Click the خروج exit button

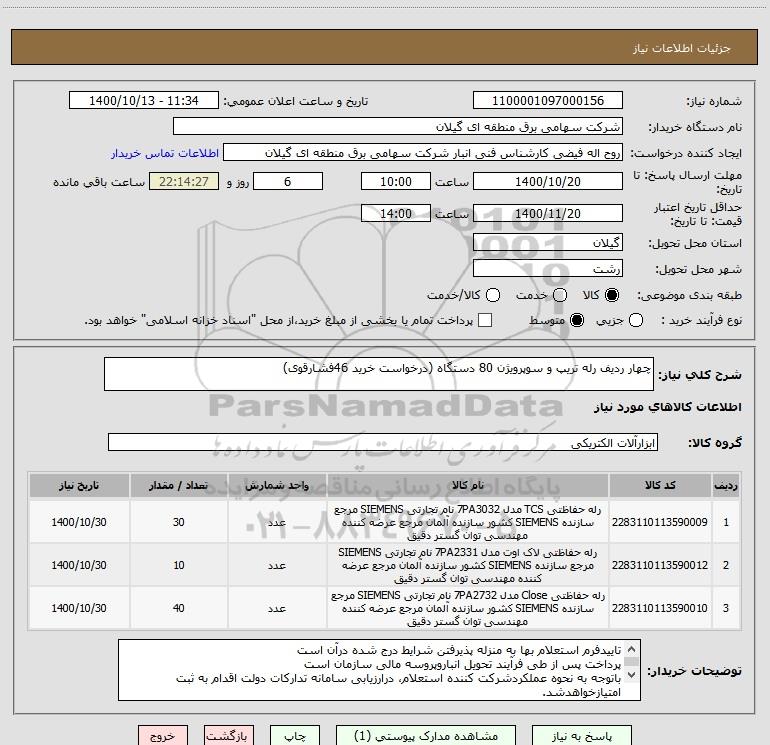coord(163,736)
